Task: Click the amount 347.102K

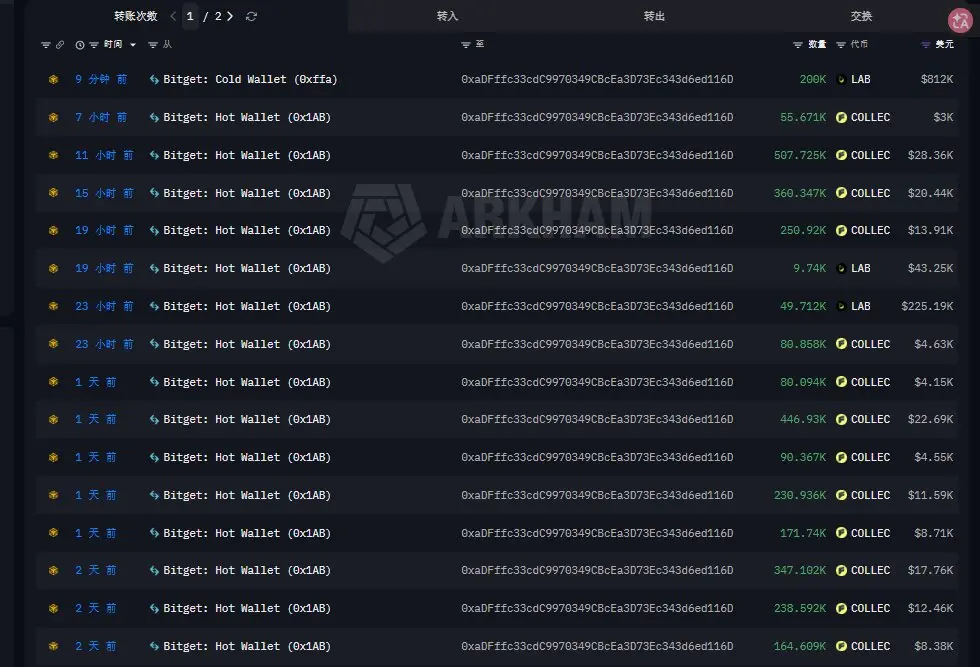Action: tap(800, 570)
